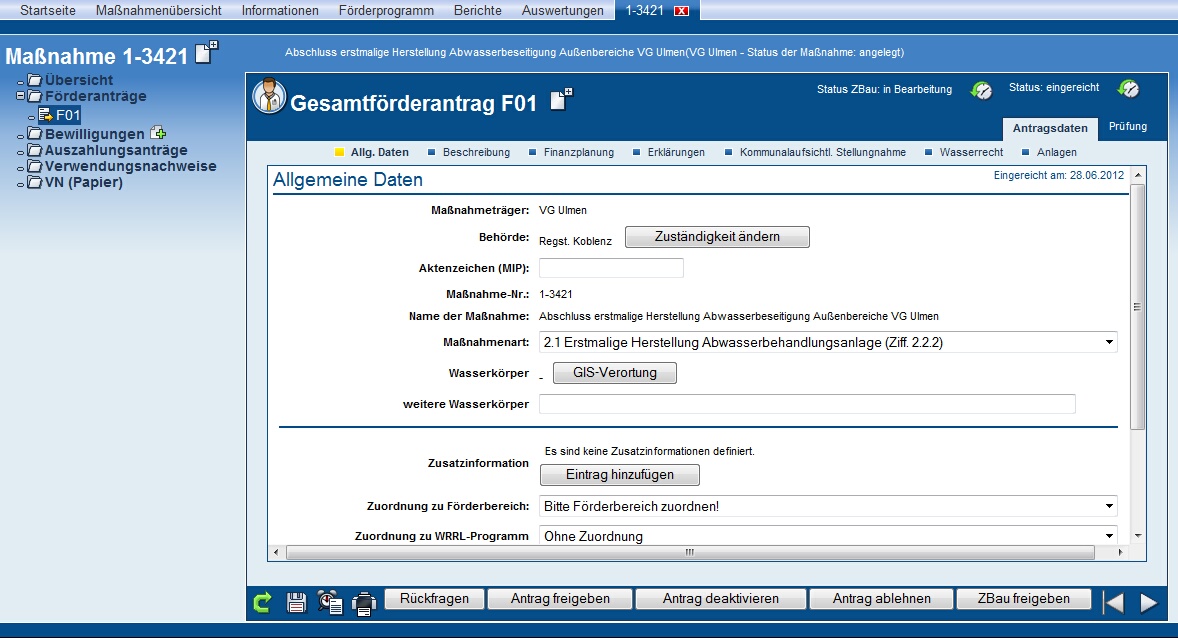Open the Auszahlungsanträge folder

pos(116,150)
